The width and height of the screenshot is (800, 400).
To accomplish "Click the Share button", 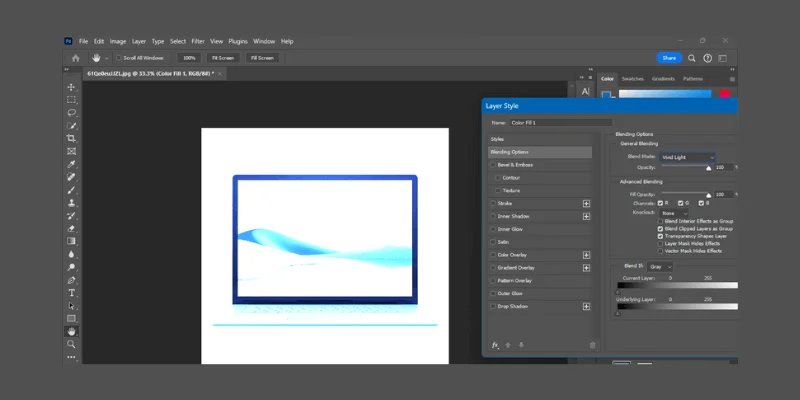I will (669, 58).
